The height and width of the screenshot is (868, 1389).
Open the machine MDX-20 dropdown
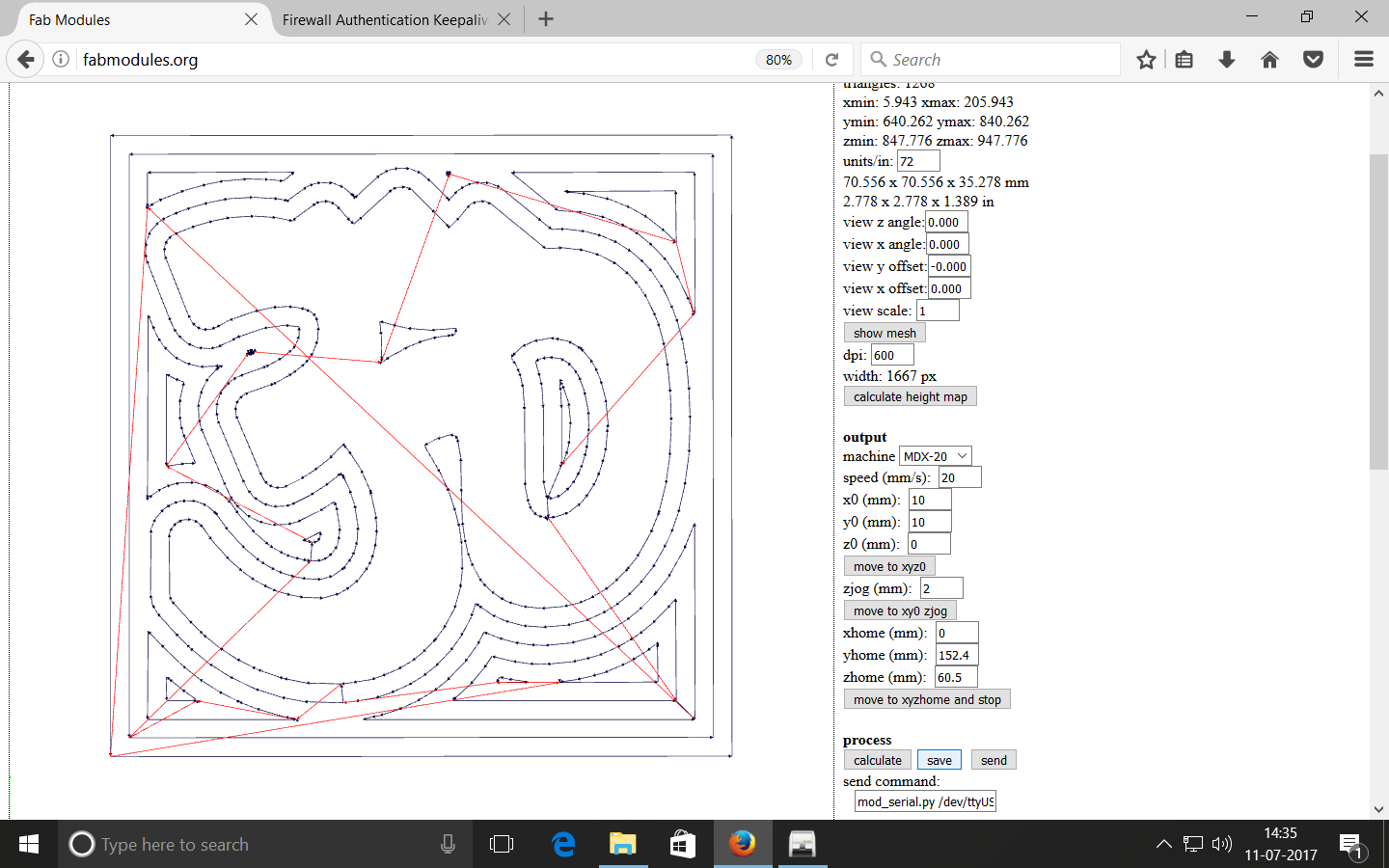(x=935, y=456)
